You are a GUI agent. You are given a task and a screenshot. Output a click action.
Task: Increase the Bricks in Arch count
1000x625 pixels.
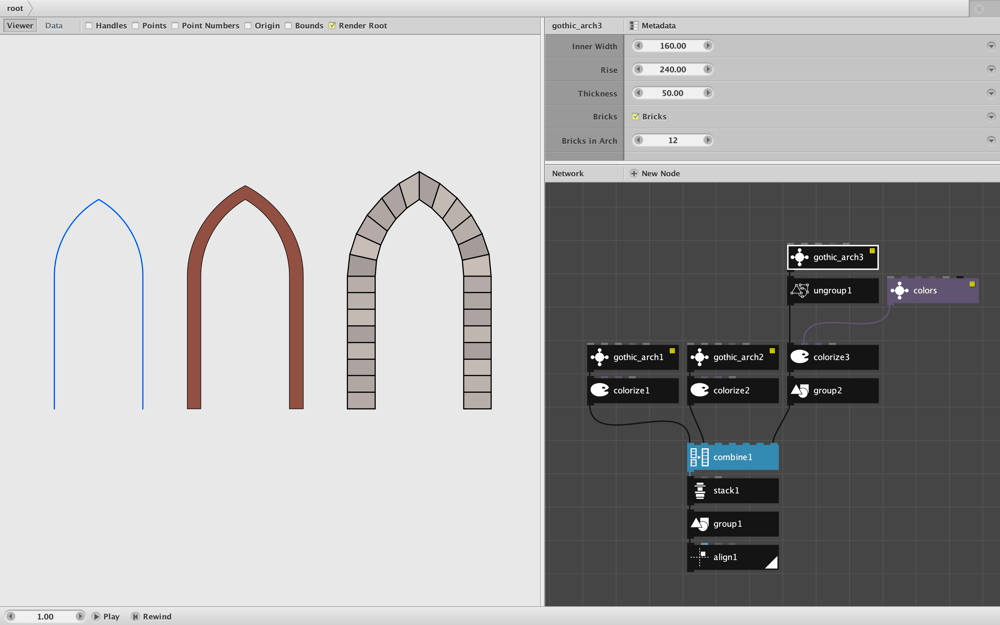click(x=707, y=140)
